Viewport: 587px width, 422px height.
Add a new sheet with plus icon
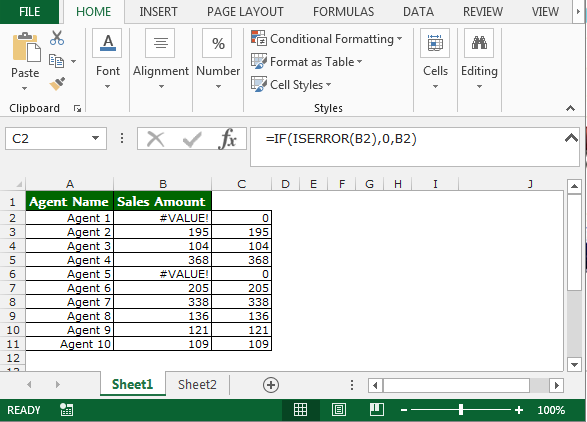pos(271,385)
